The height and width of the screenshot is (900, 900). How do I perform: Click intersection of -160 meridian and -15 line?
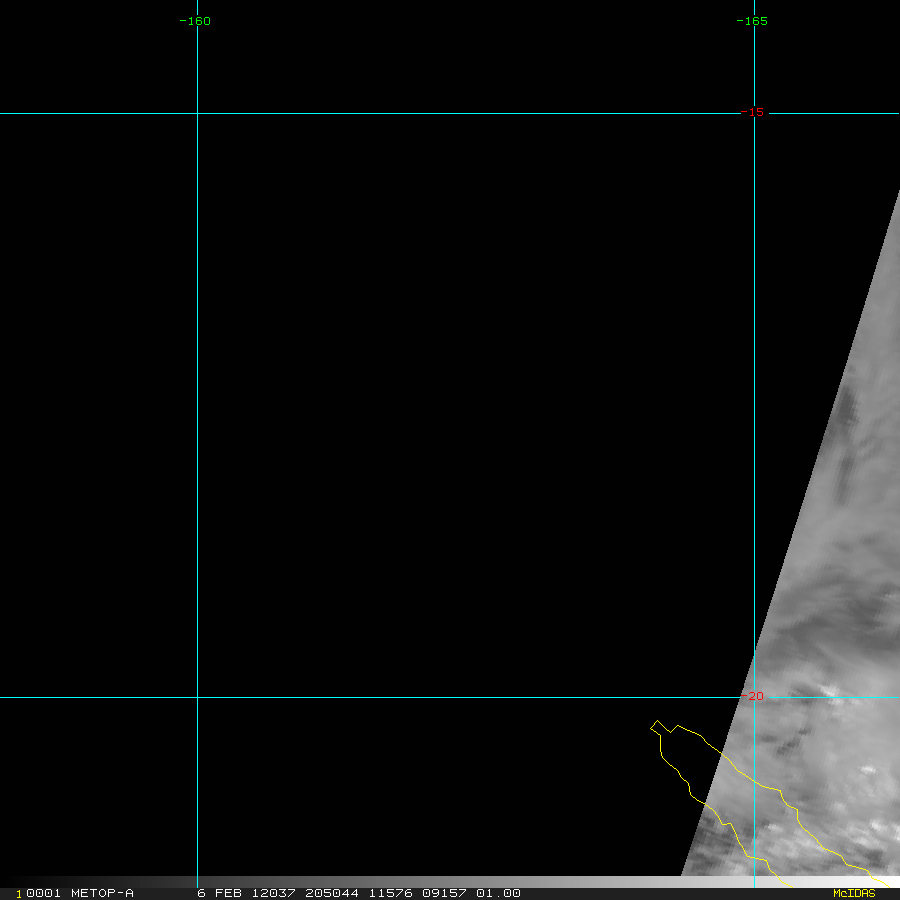(x=197, y=113)
